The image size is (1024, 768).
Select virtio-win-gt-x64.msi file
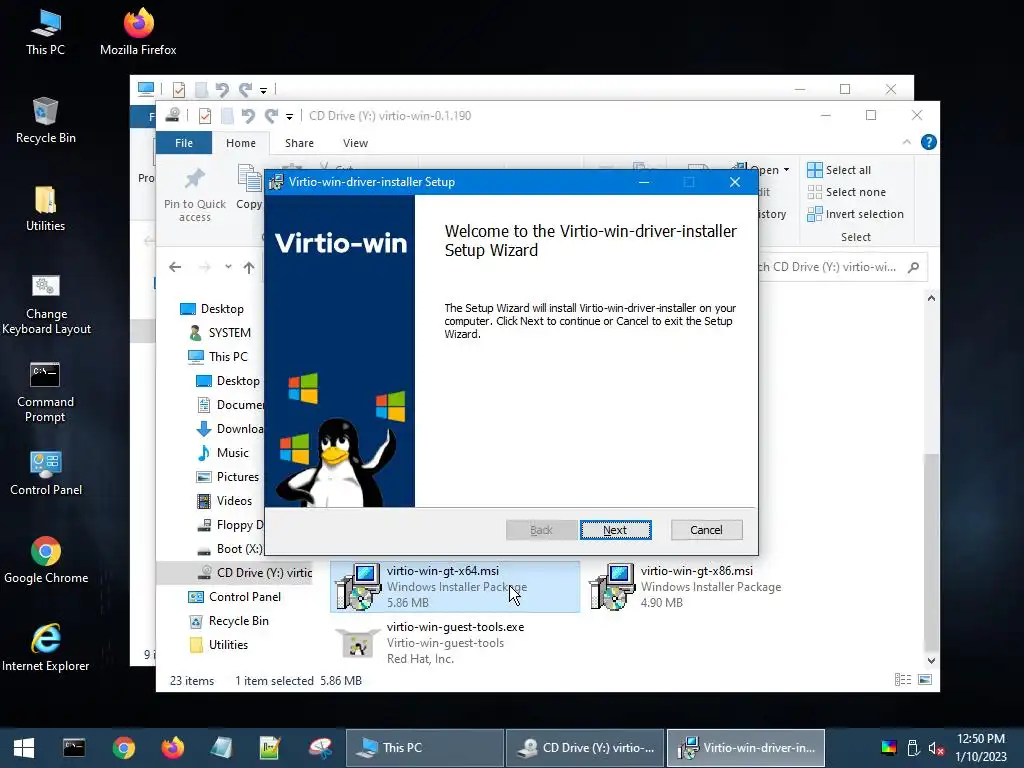pos(455,586)
